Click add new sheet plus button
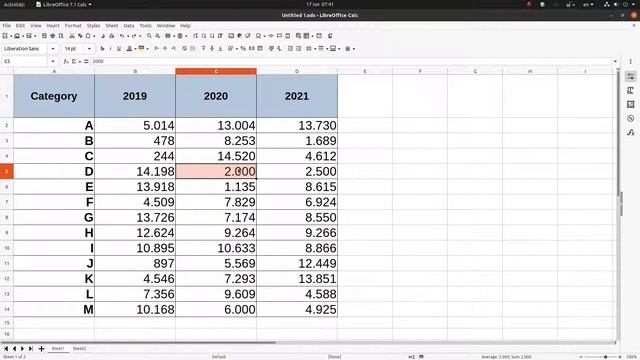 (41, 349)
